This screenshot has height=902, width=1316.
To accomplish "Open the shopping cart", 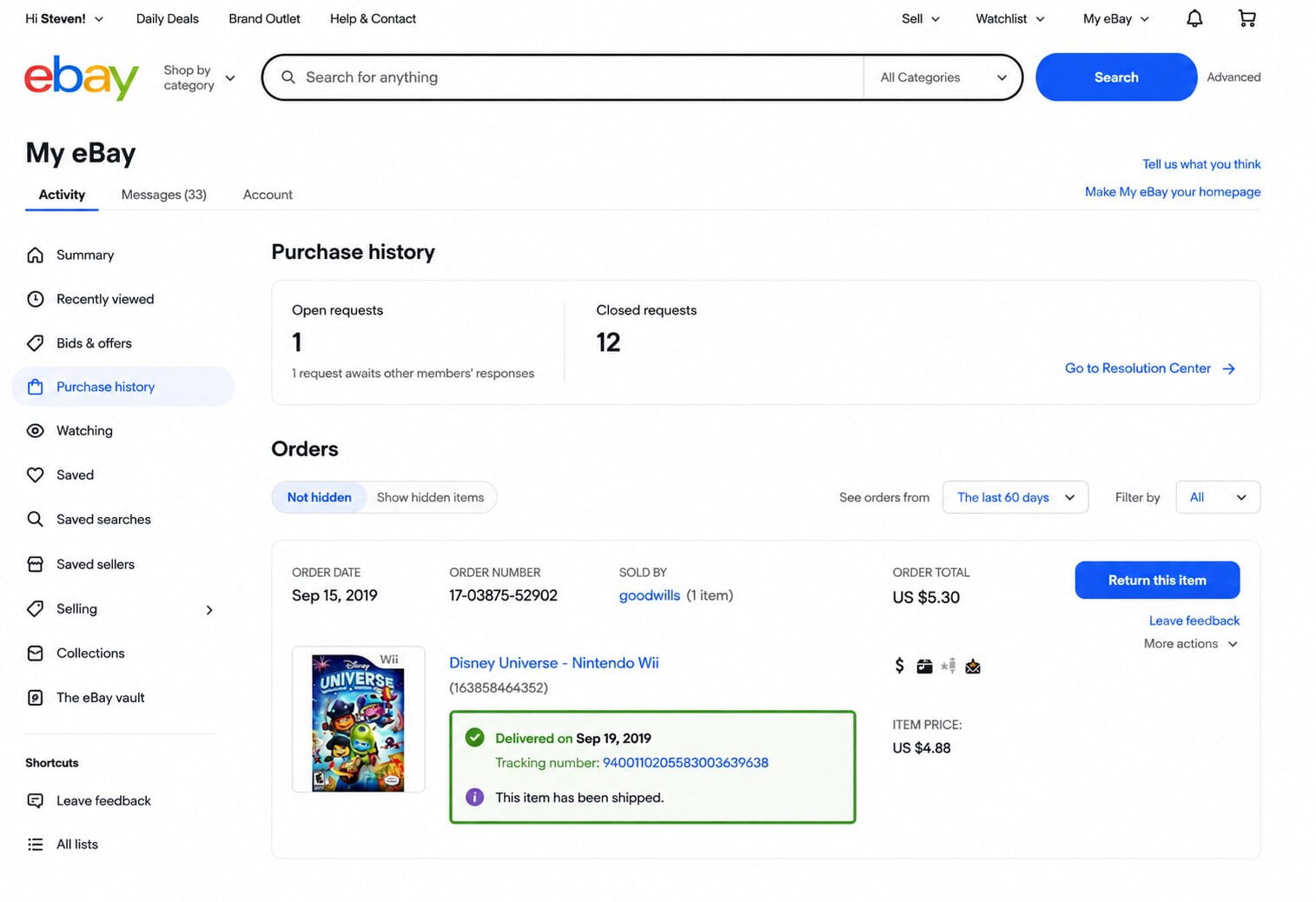I will [1247, 18].
